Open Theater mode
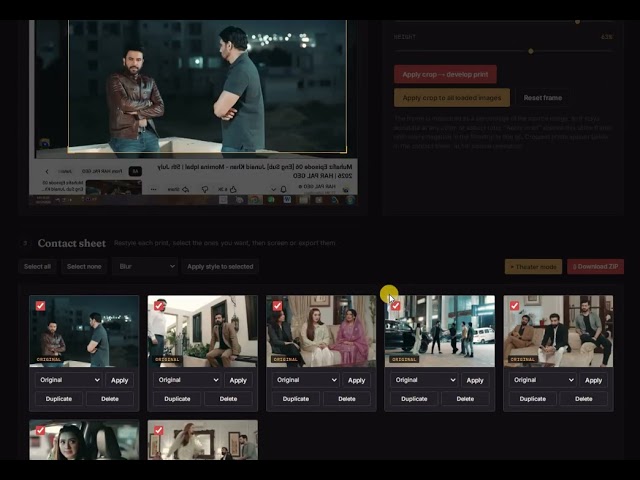 pyautogui.click(x=533, y=267)
